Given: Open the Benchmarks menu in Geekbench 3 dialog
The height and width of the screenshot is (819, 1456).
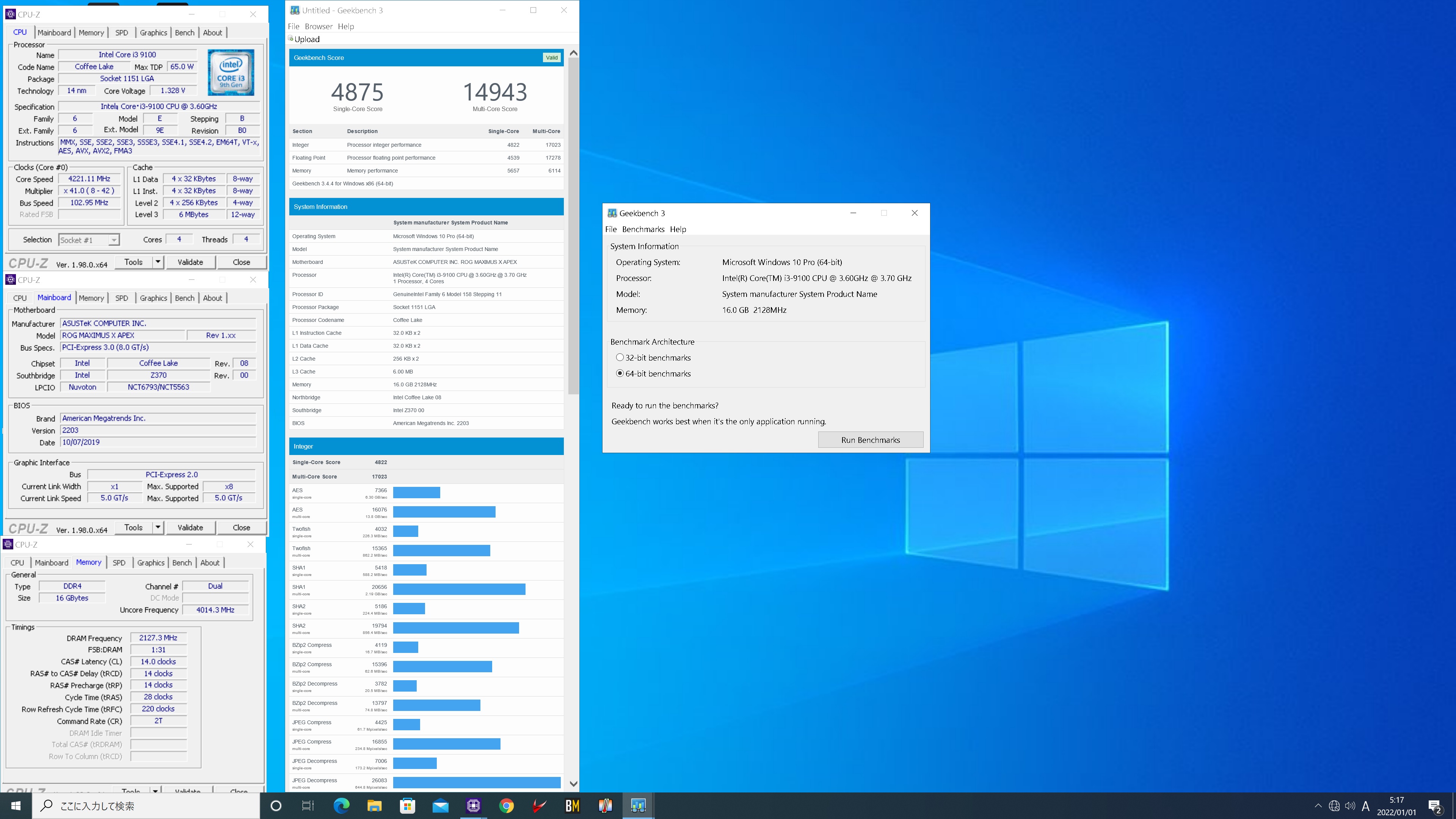Looking at the screenshot, I should tap(643, 229).
